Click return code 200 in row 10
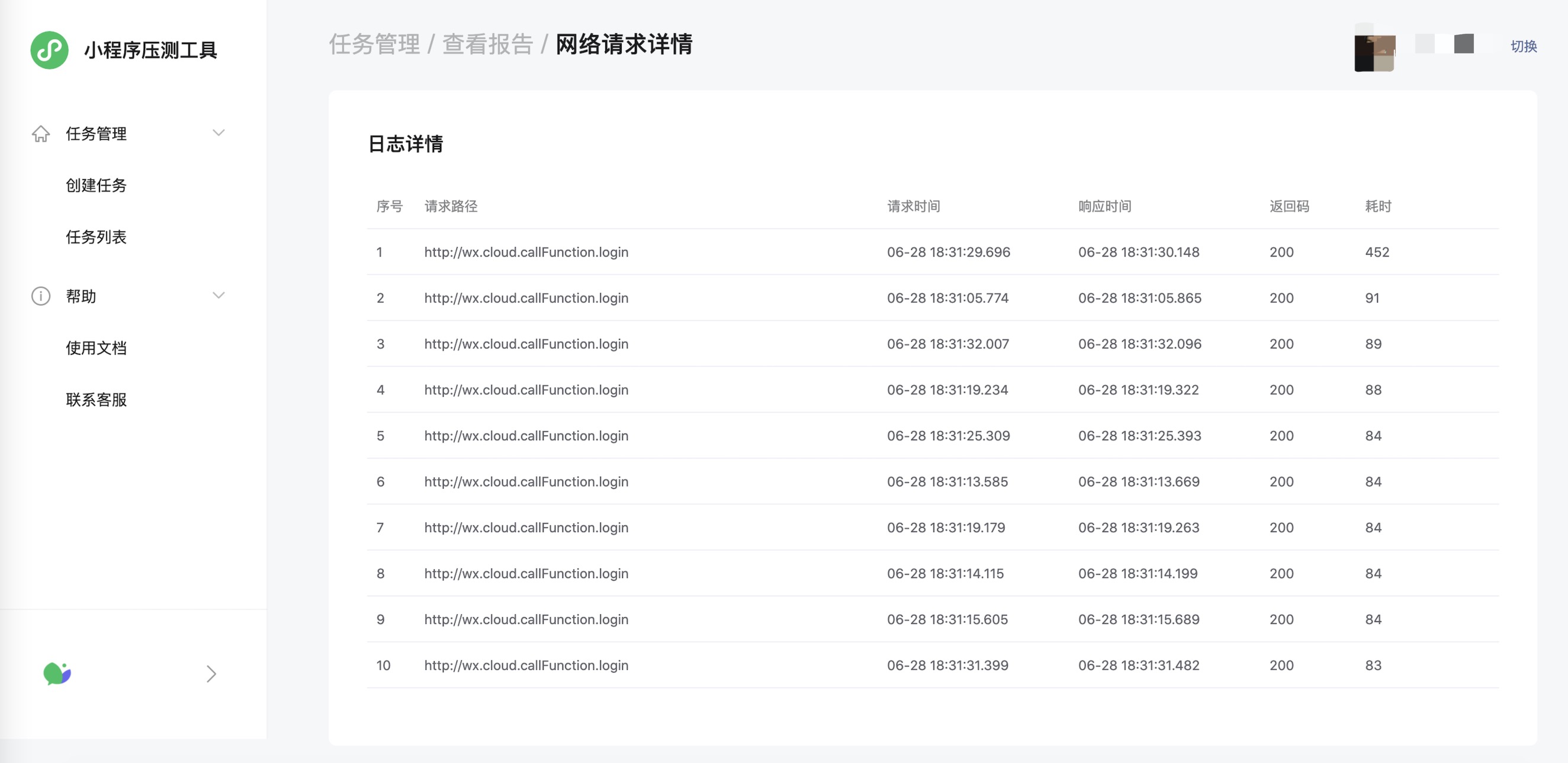The height and width of the screenshot is (763, 1568). 1281,666
